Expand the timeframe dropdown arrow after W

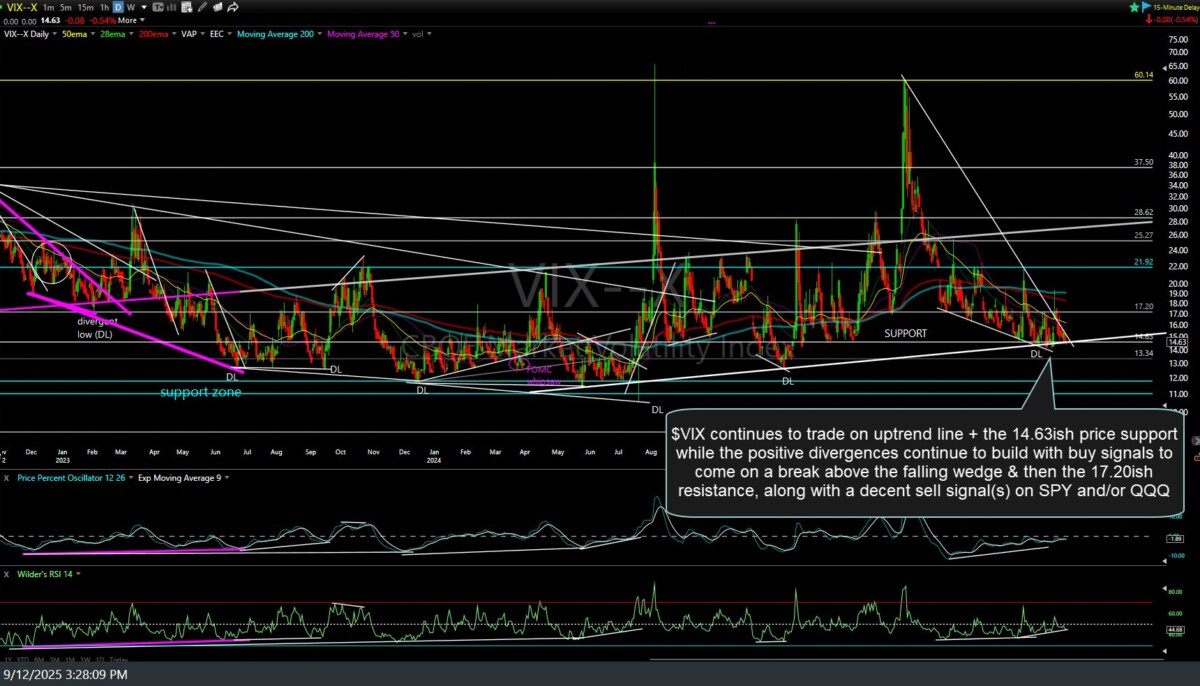click(146, 8)
